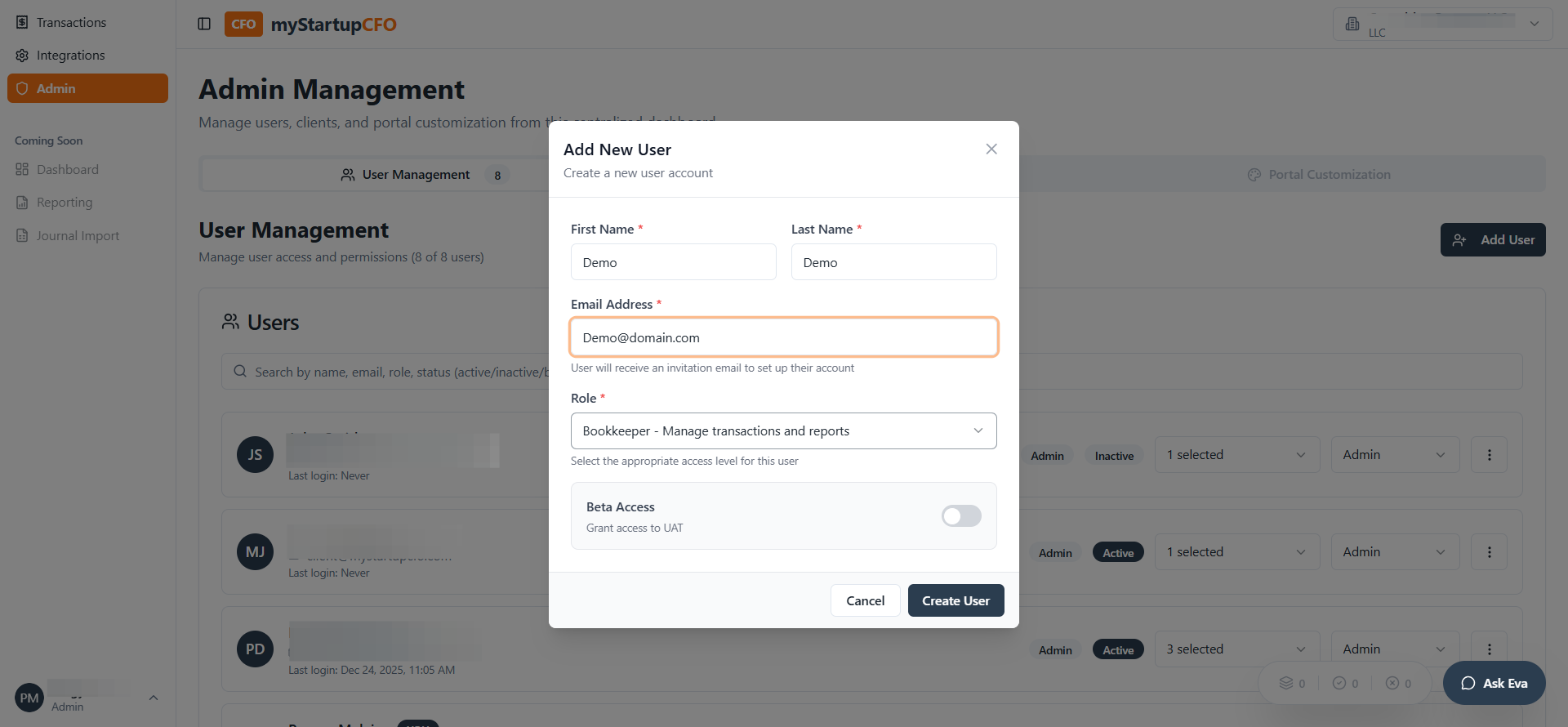Open Admin role dropdown for user JS
Image resolution: width=1568 pixels, height=727 pixels.
coord(1393,455)
